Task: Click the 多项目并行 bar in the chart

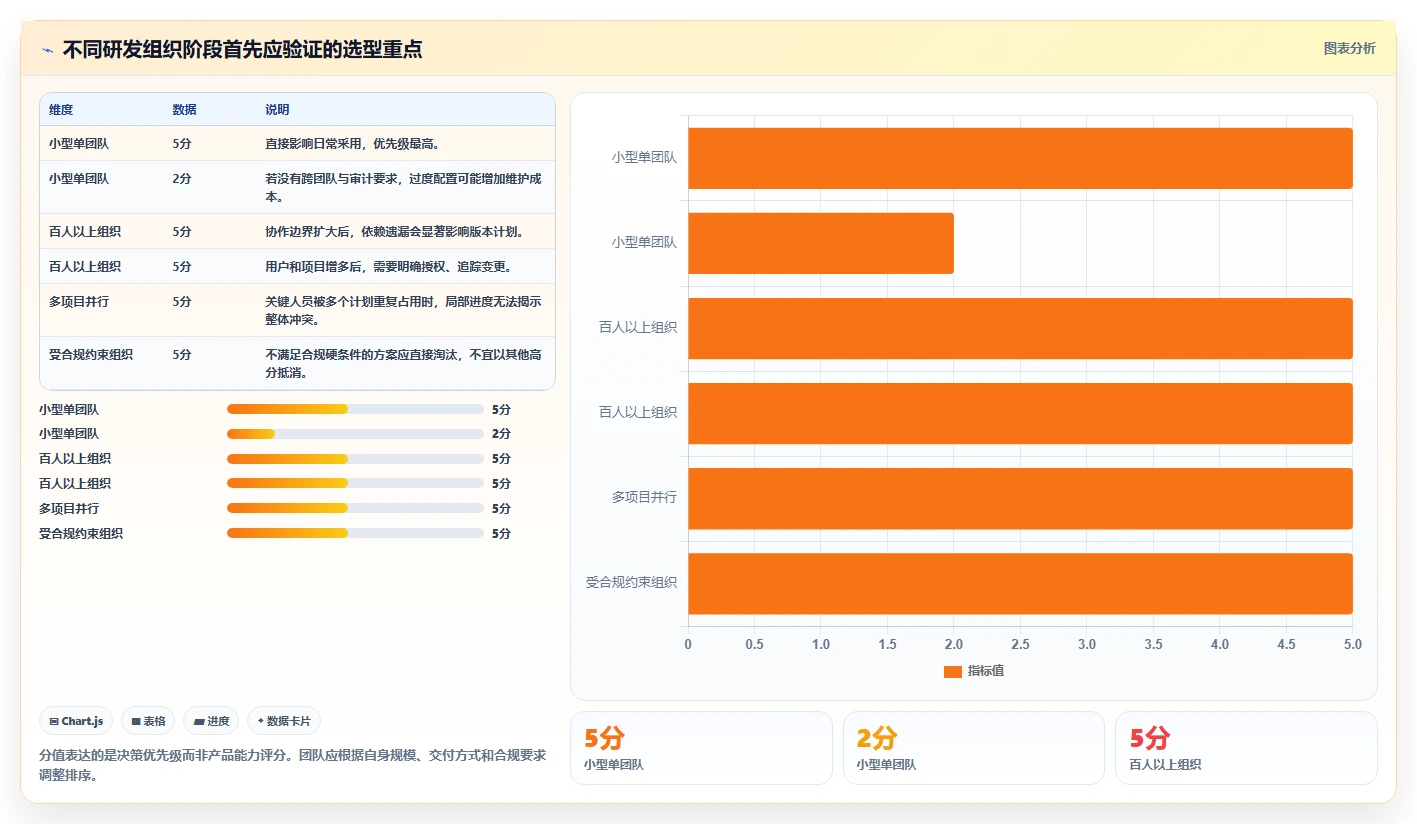Action: pyautogui.click(x=1020, y=498)
